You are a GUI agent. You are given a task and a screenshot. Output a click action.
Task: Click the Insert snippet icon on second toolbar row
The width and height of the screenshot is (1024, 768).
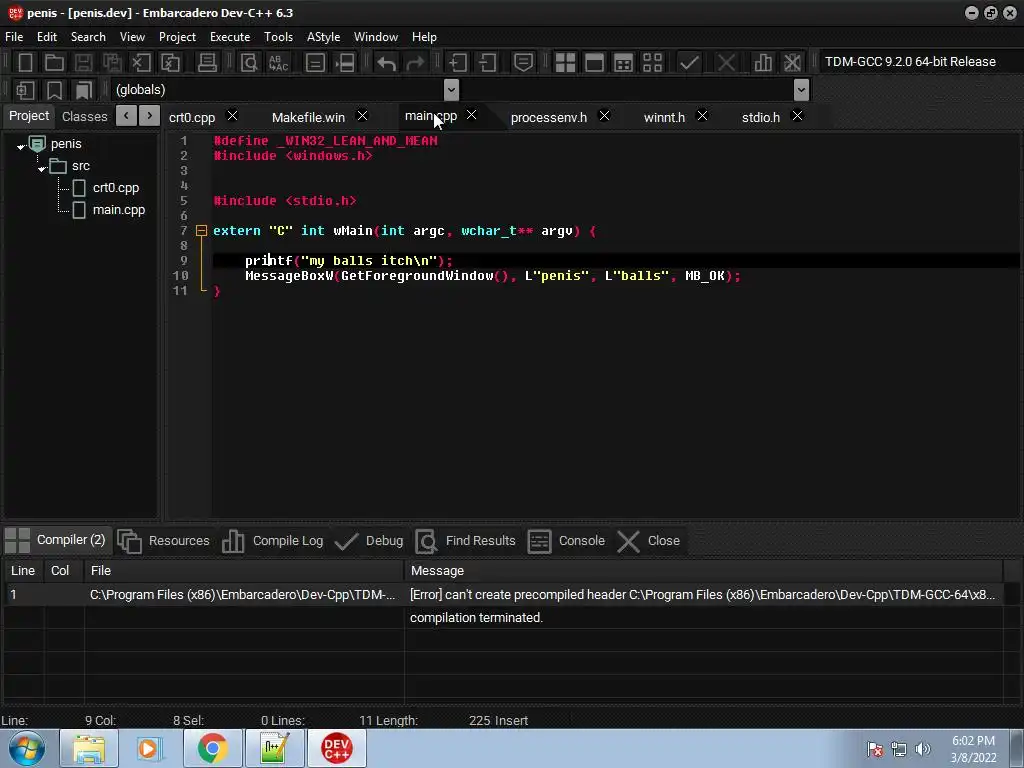(25, 90)
